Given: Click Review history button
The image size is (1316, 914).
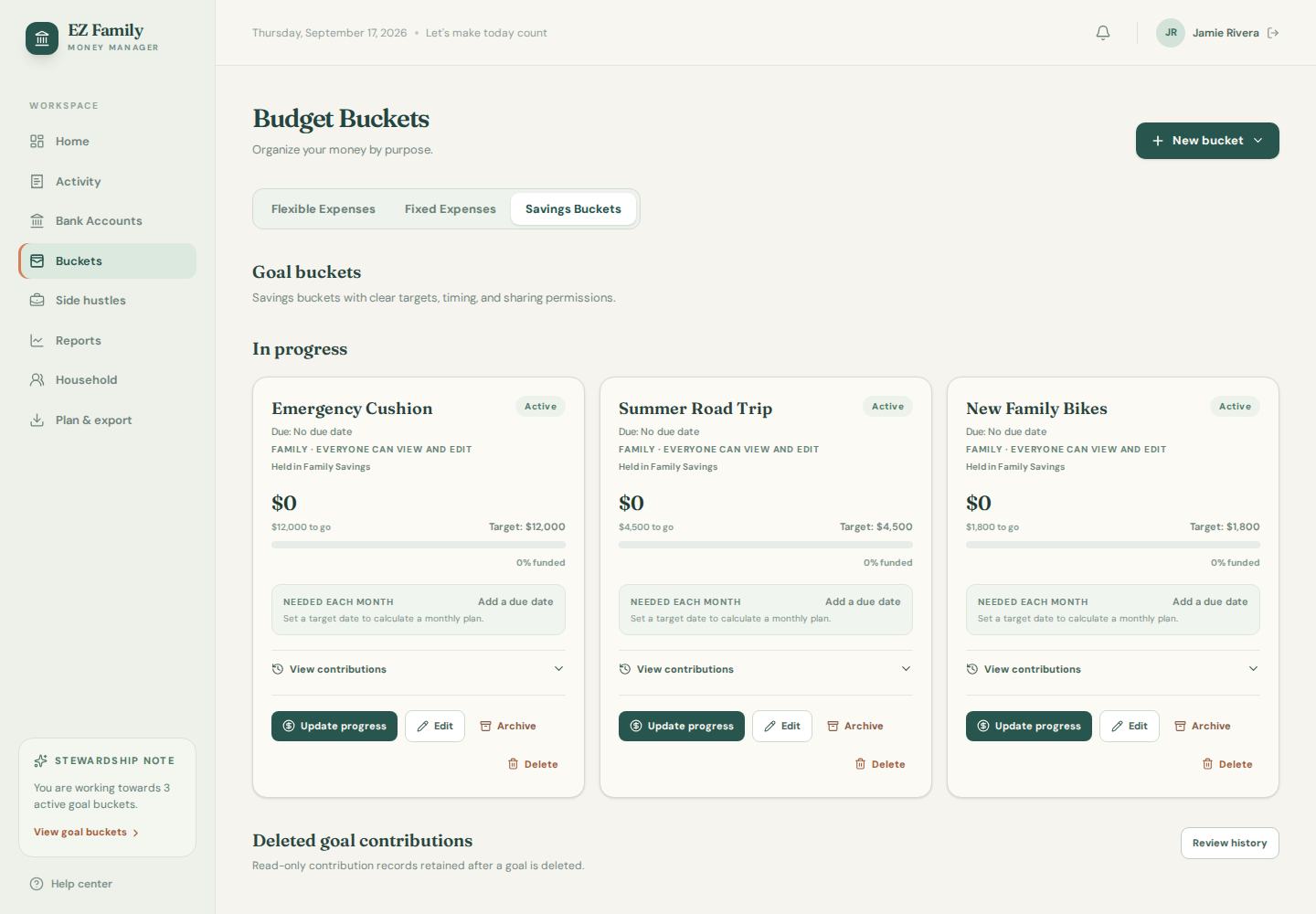Looking at the screenshot, I should click(x=1230, y=843).
